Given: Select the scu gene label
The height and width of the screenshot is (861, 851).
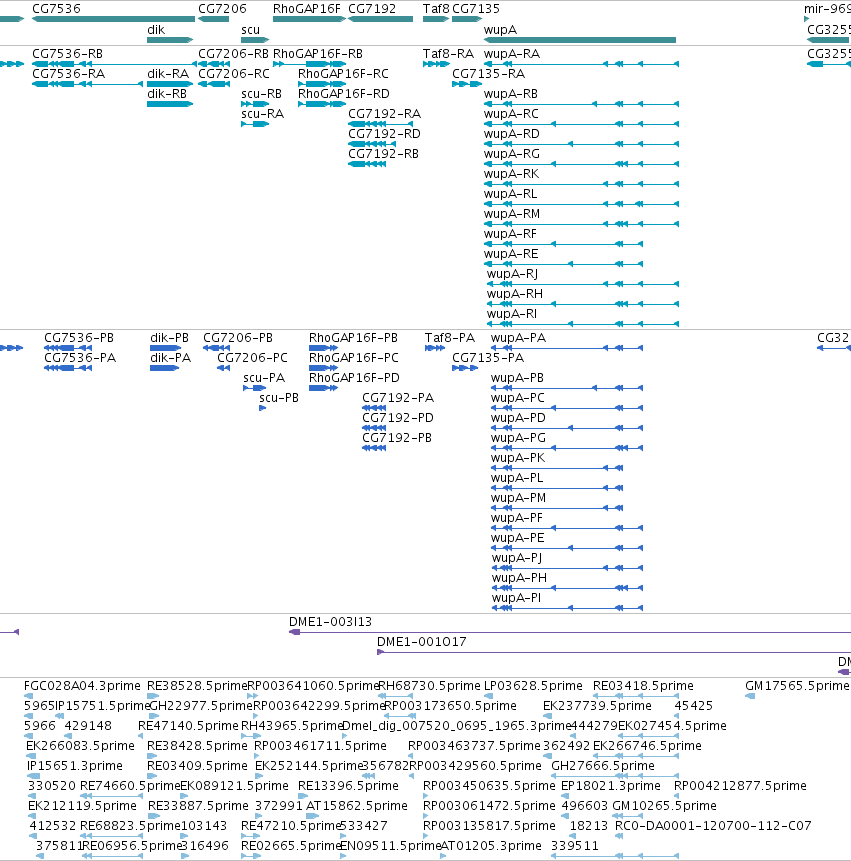Looking at the screenshot, I should (250, 30).
